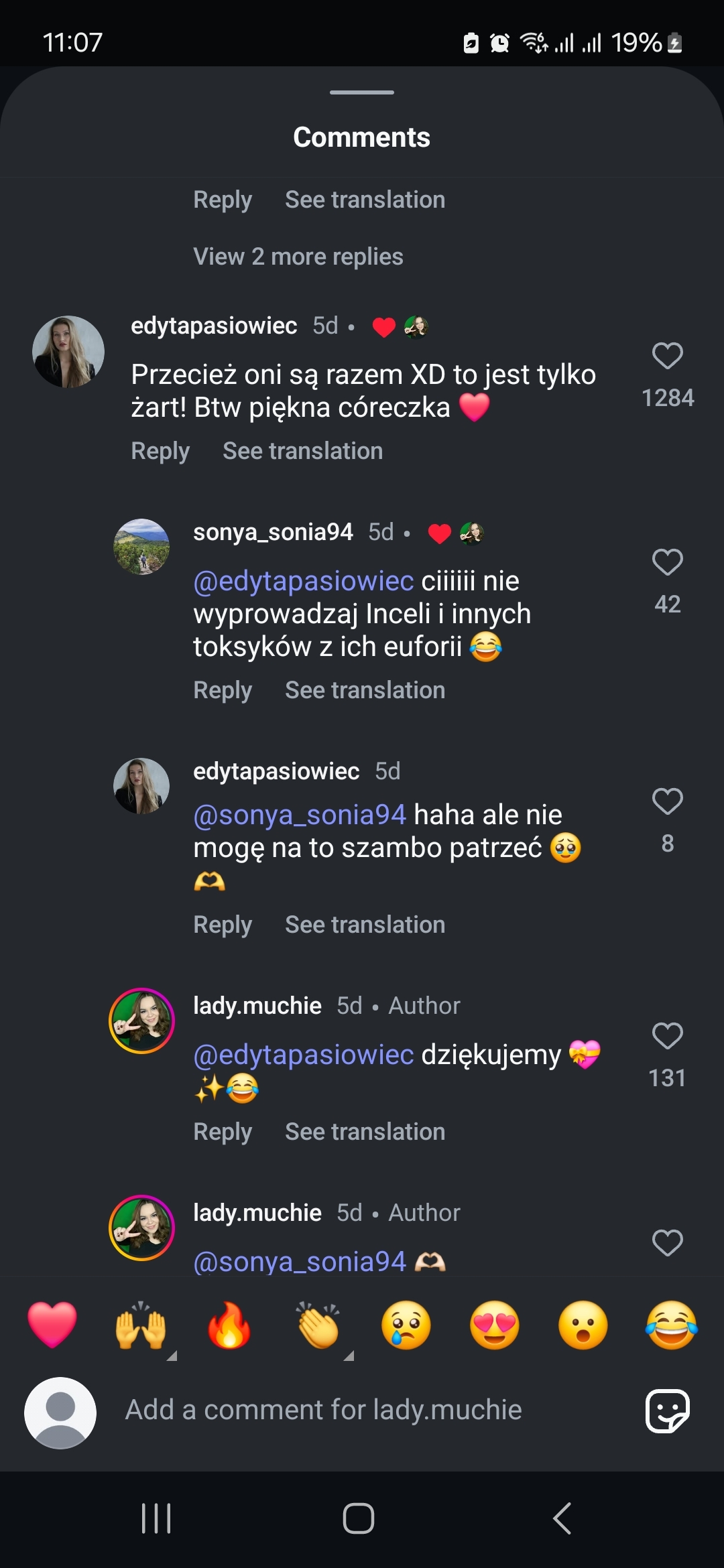724x1568 pixels.
Task: Tap Android back navigation button
Action: (562, 1518)
